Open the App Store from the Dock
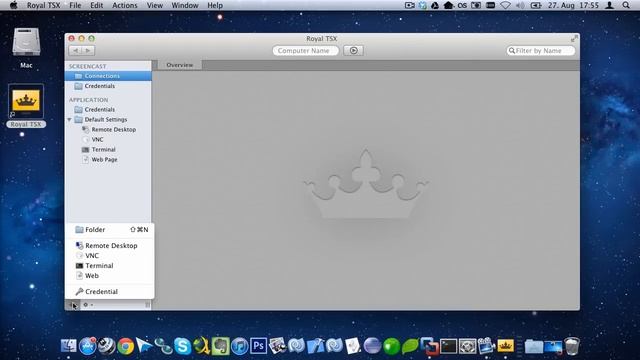This screenshot has width=640, height=360. point(87,346)
